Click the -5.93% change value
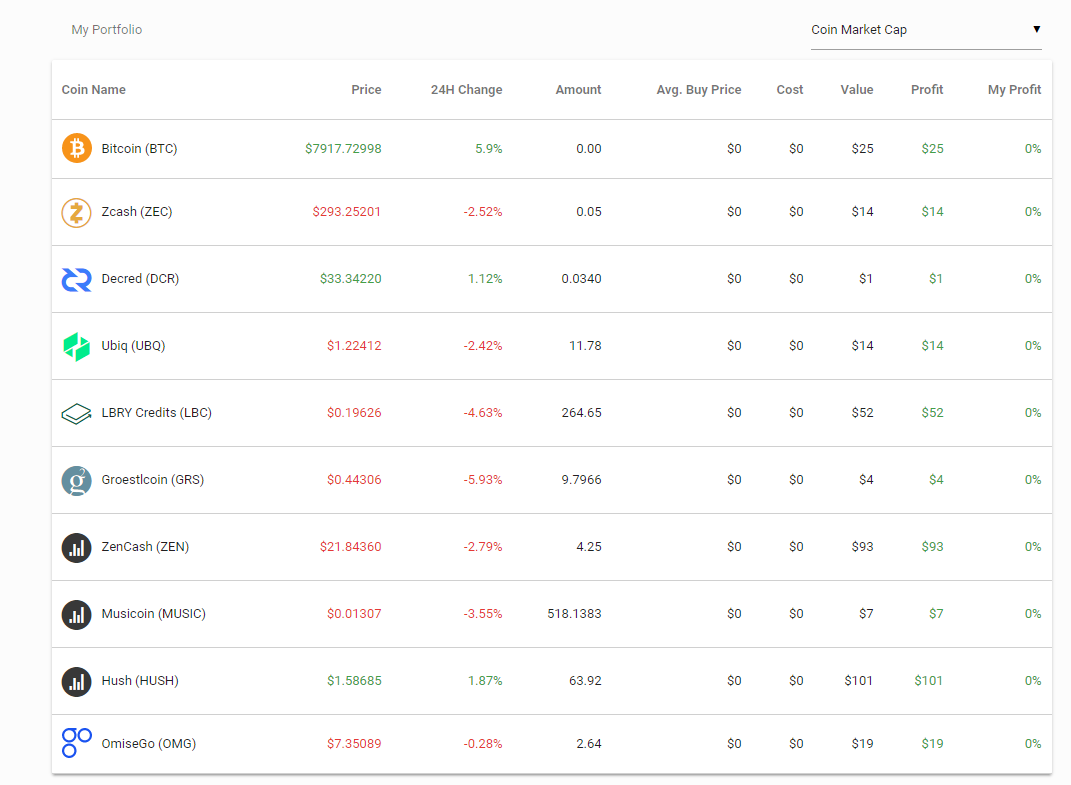Viewport: 1071px width, 785px height. coord(483,480)
